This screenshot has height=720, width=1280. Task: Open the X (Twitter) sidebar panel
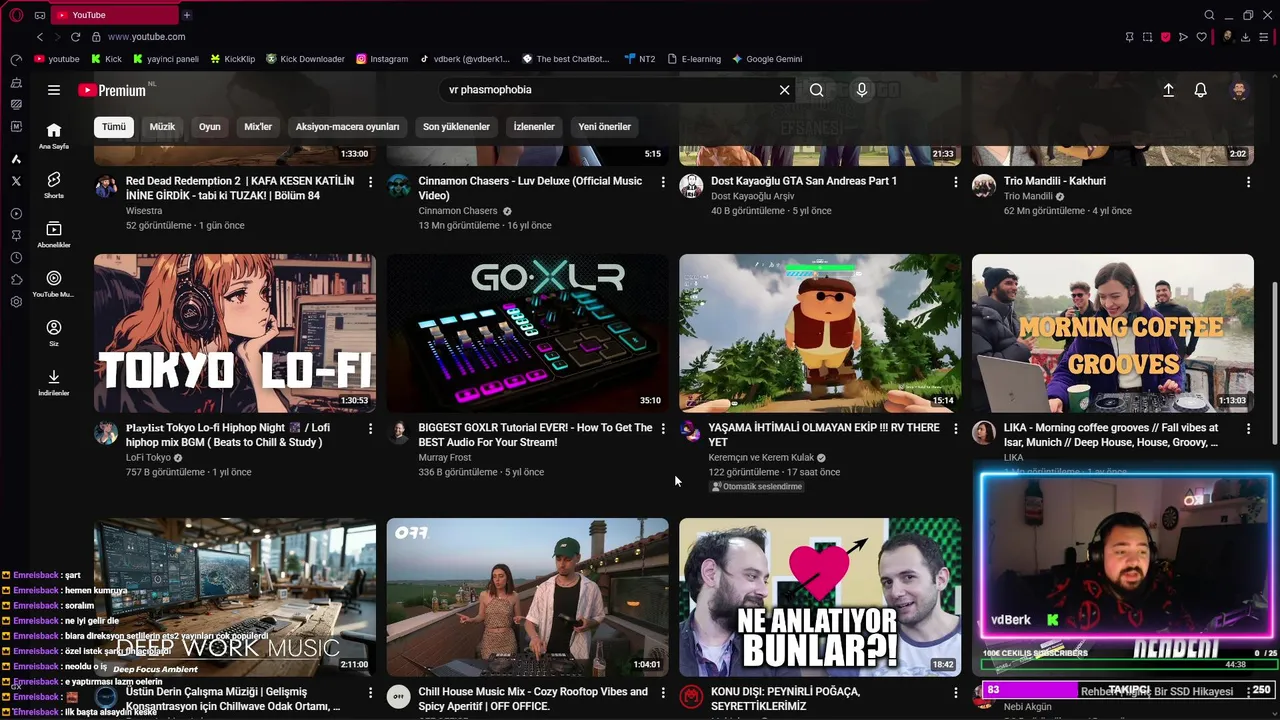pyautogui.click(x=16, y=181)
